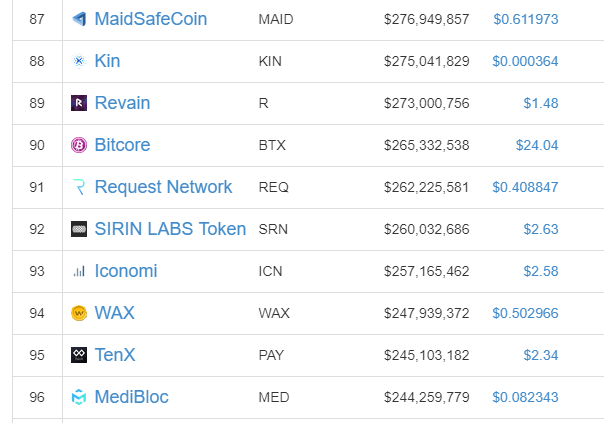604x423 pixels.
Task: Select the Revain market cap cell
Action: pos(426,103)
